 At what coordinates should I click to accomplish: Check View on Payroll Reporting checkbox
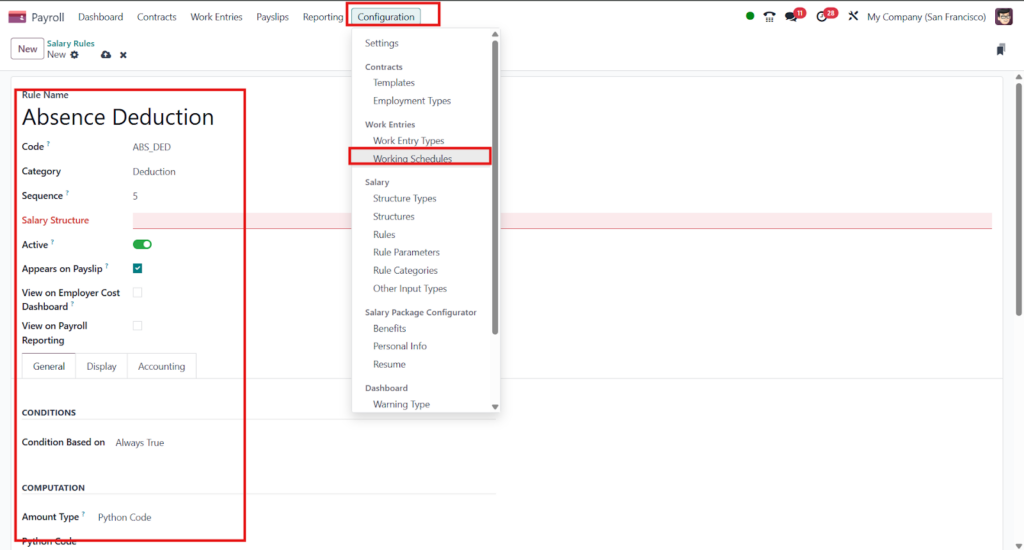[x=137, y=325]
